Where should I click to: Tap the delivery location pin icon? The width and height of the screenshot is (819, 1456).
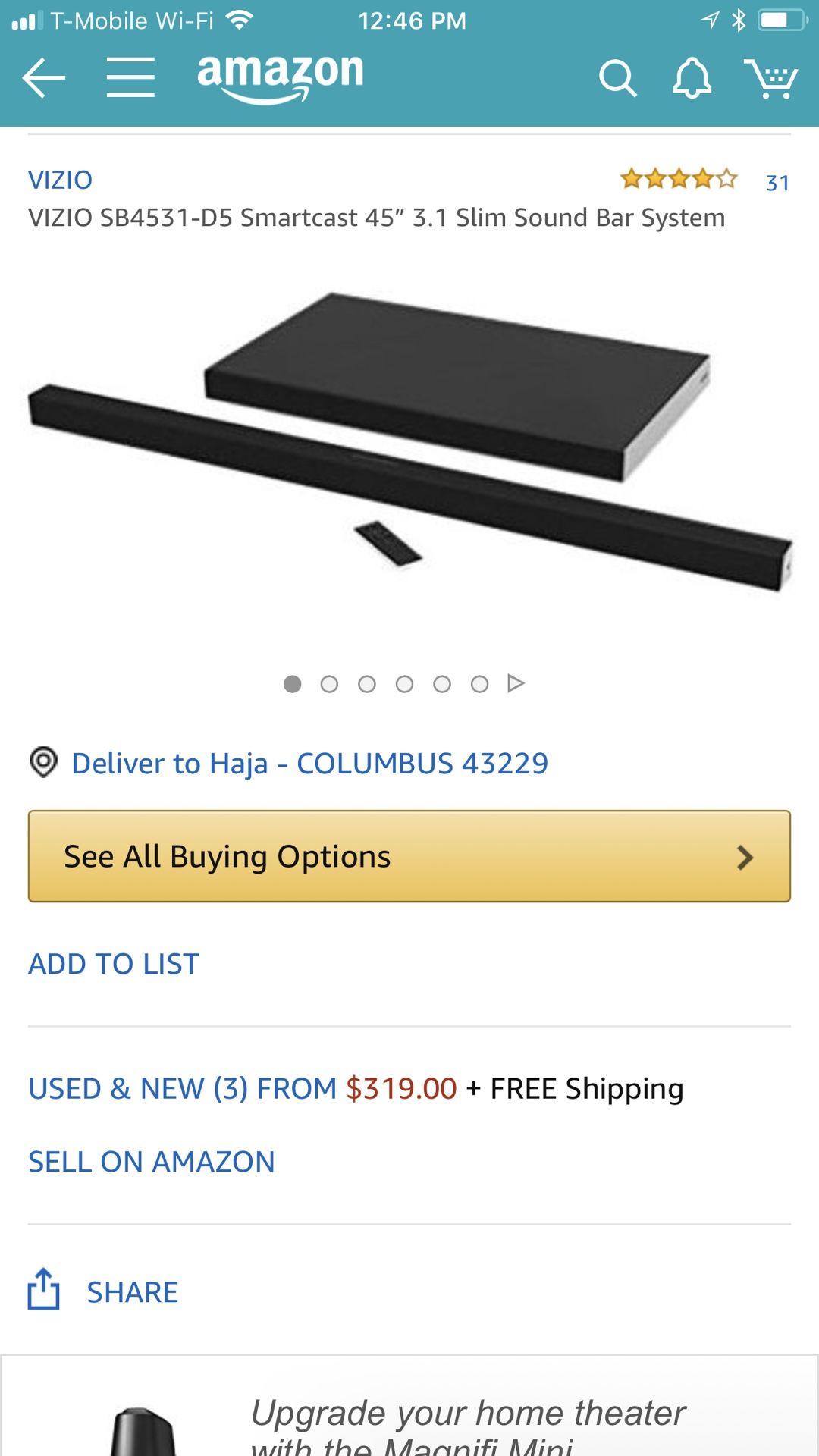[x=43, y=762]
